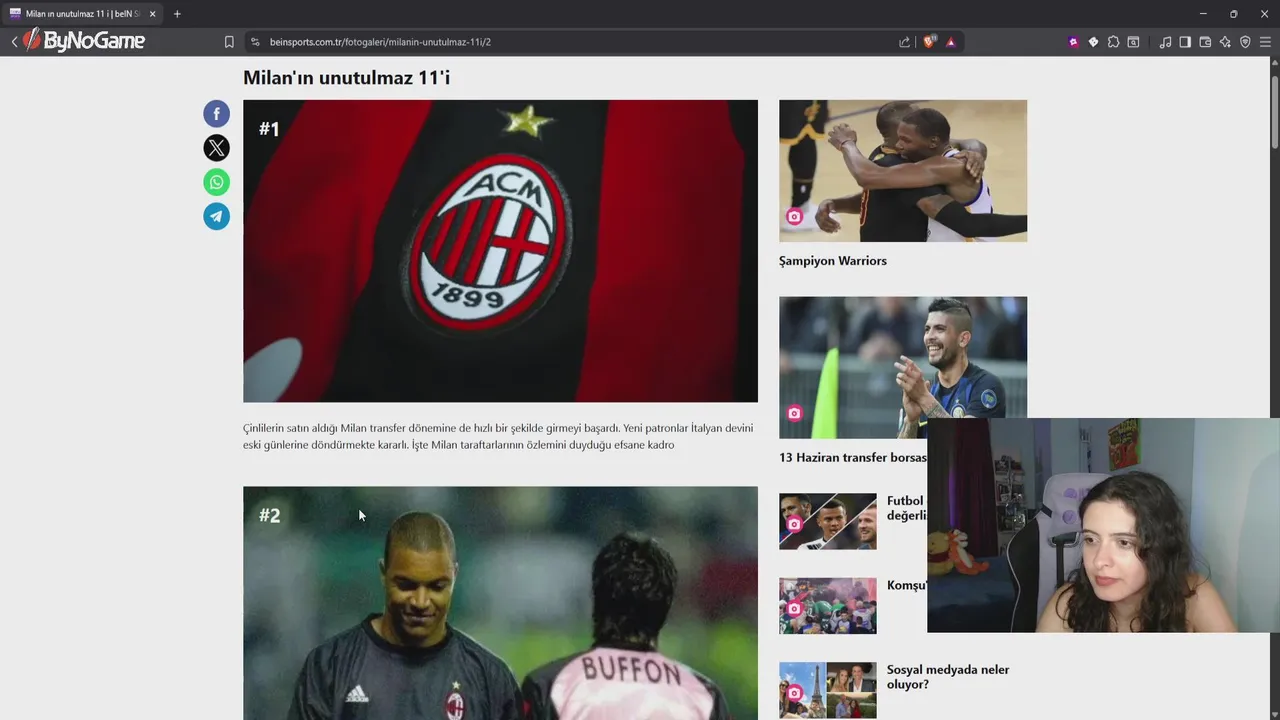
Task: Share the article via Telegram
Action: tap(216, 216)
